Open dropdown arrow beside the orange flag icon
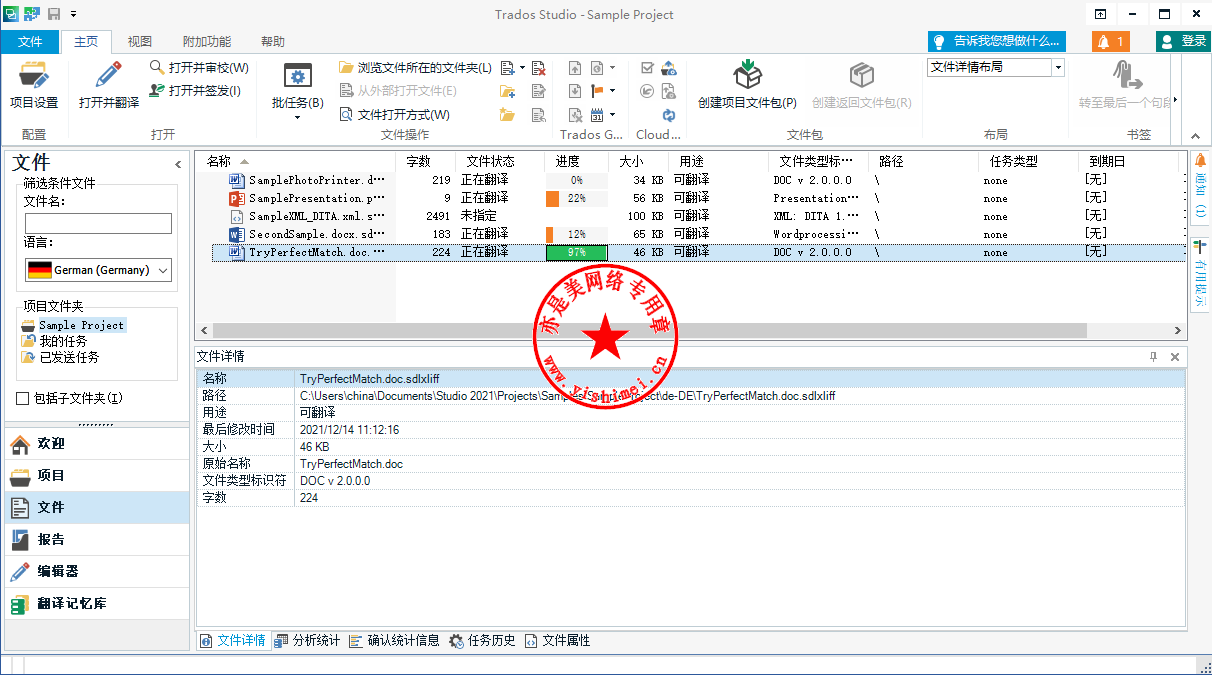The image size is (1212, 675). (x=611, y=91)
